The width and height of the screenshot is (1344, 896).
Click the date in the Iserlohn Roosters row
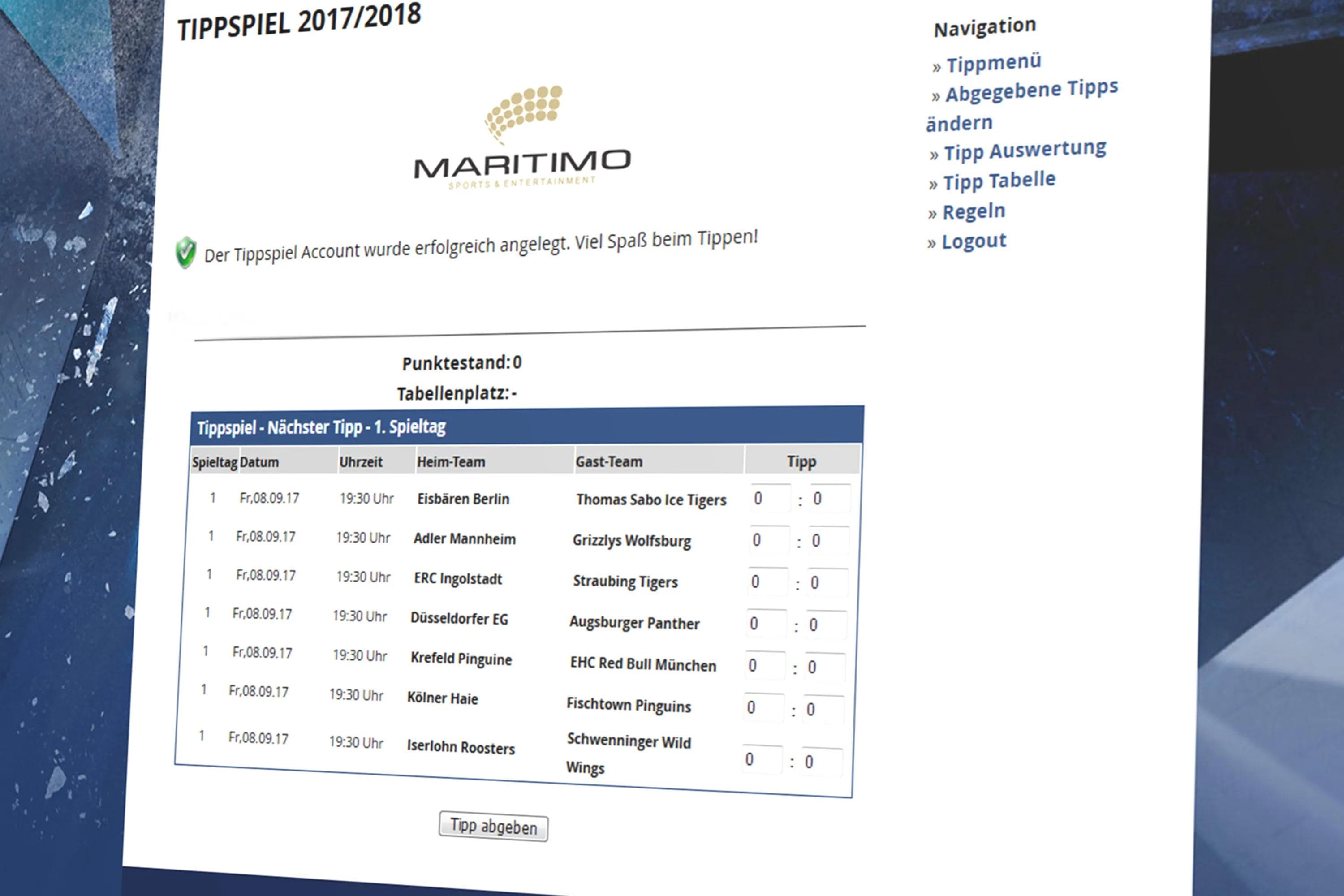tap(258, 738)
